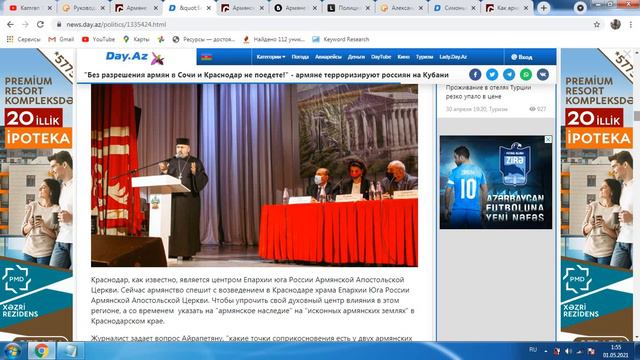Open the Ресурсы — достов... bookmark
The height and width of the screenshot is (360, 640).
204,39
